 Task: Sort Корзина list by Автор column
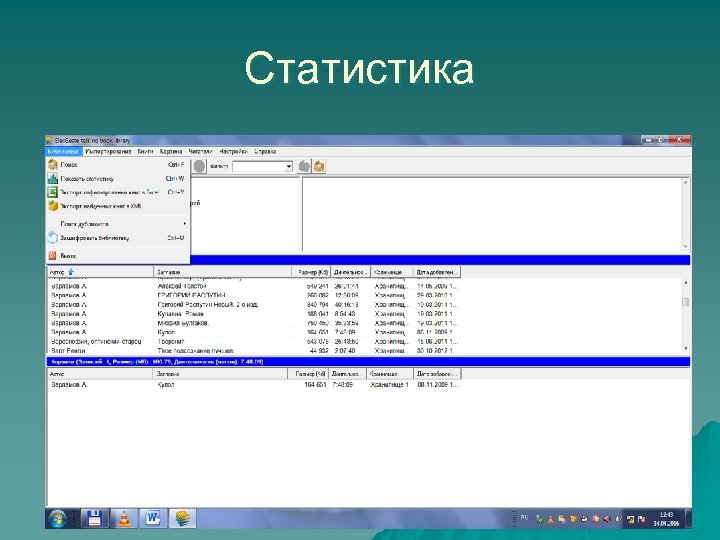100,374
